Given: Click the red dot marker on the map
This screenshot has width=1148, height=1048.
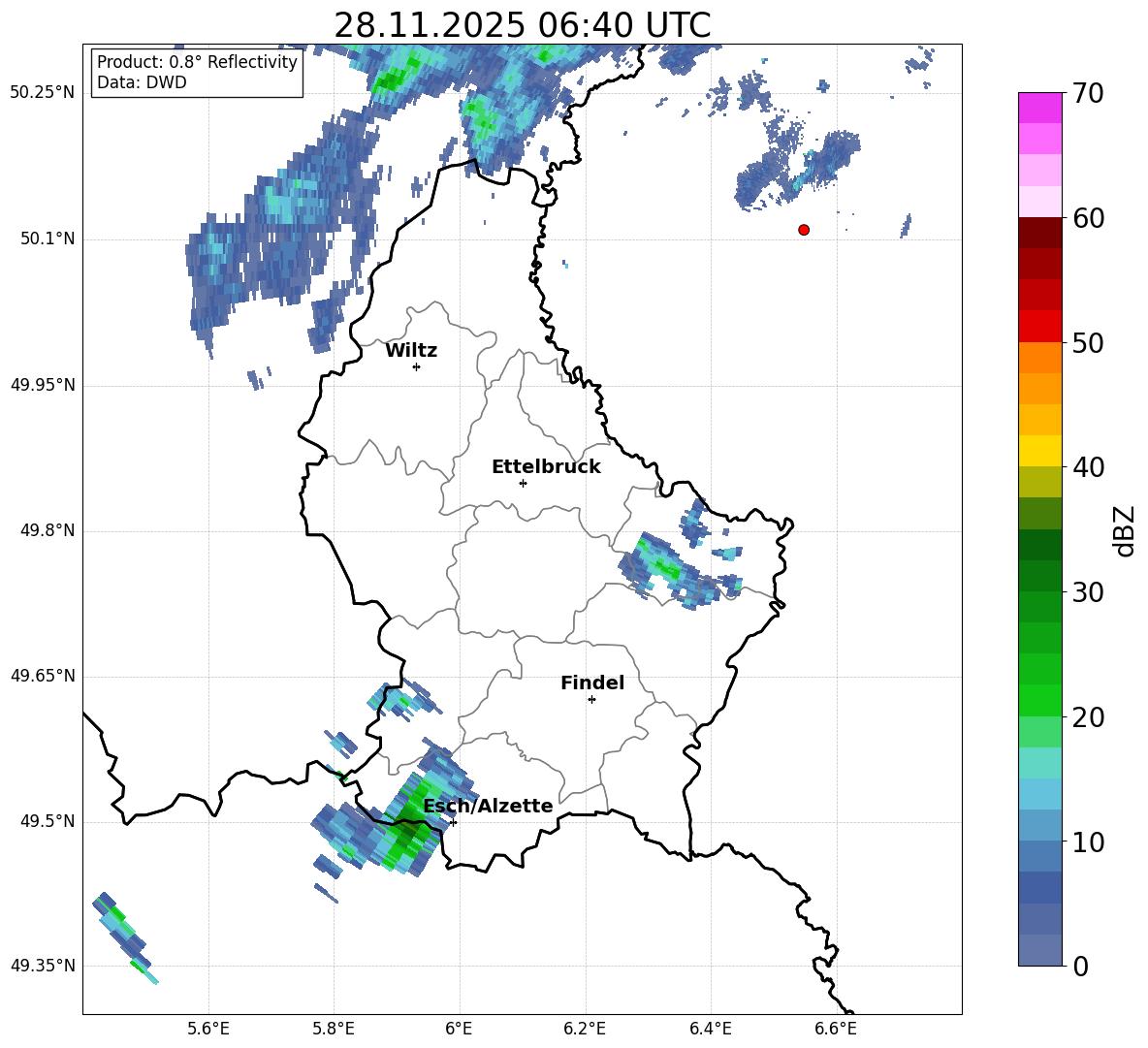Looking at the screenshot, I should (804, 230).
